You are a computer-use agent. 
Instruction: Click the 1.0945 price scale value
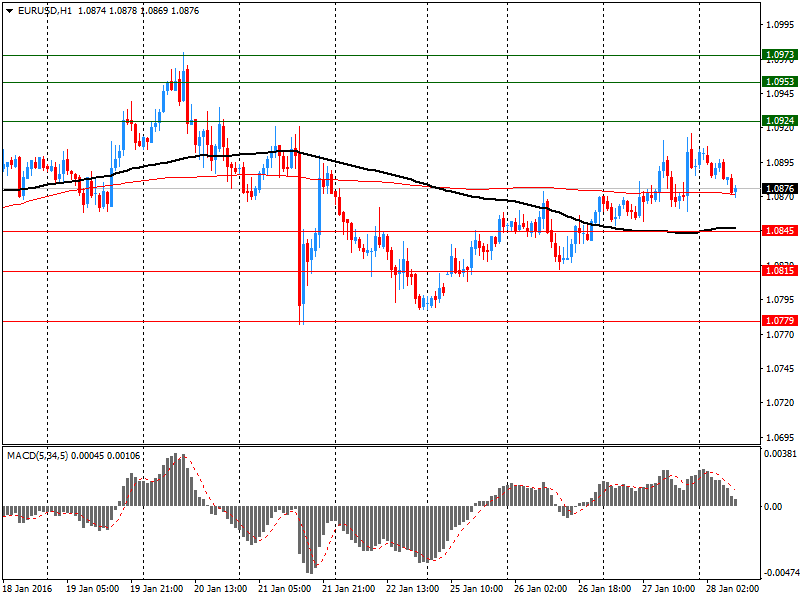[x=780, y=94]
